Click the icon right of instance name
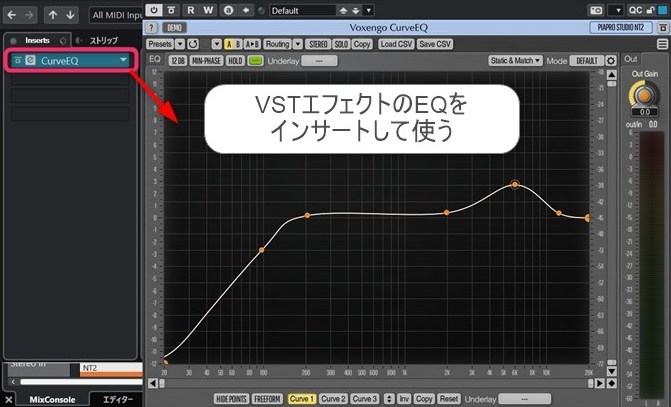 pos(663,28)
